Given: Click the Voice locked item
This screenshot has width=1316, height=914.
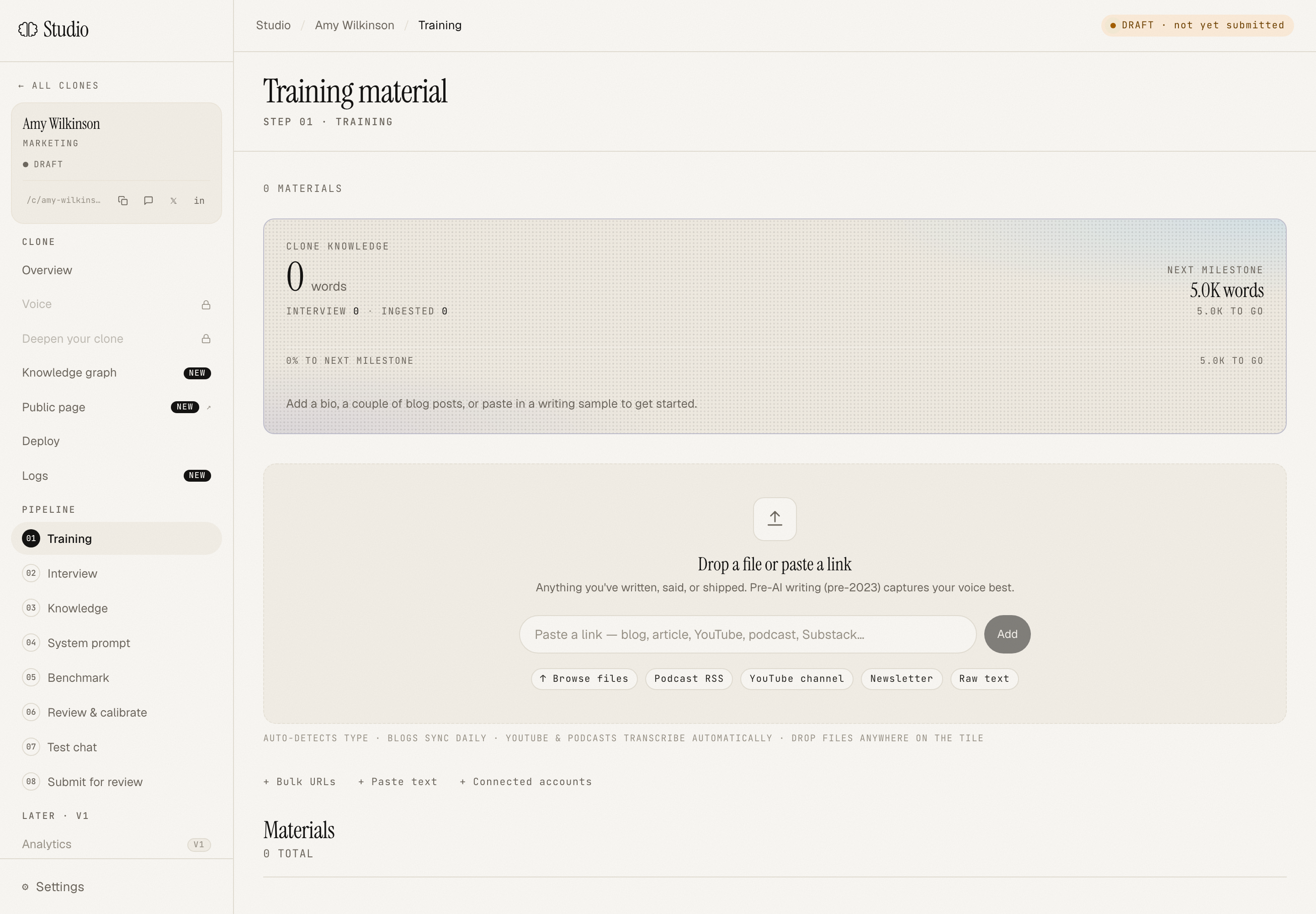Looking at the screenshot, I should (116, 304).
